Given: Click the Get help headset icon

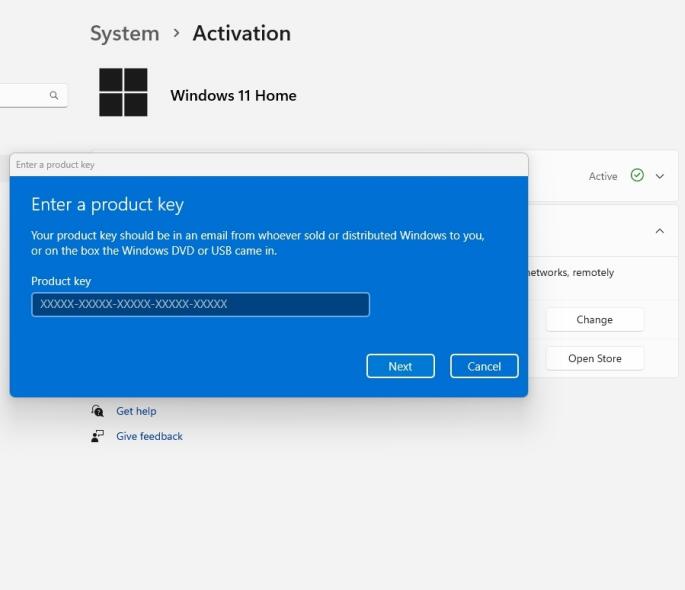Looking at the screenshot, I should 97,411.
